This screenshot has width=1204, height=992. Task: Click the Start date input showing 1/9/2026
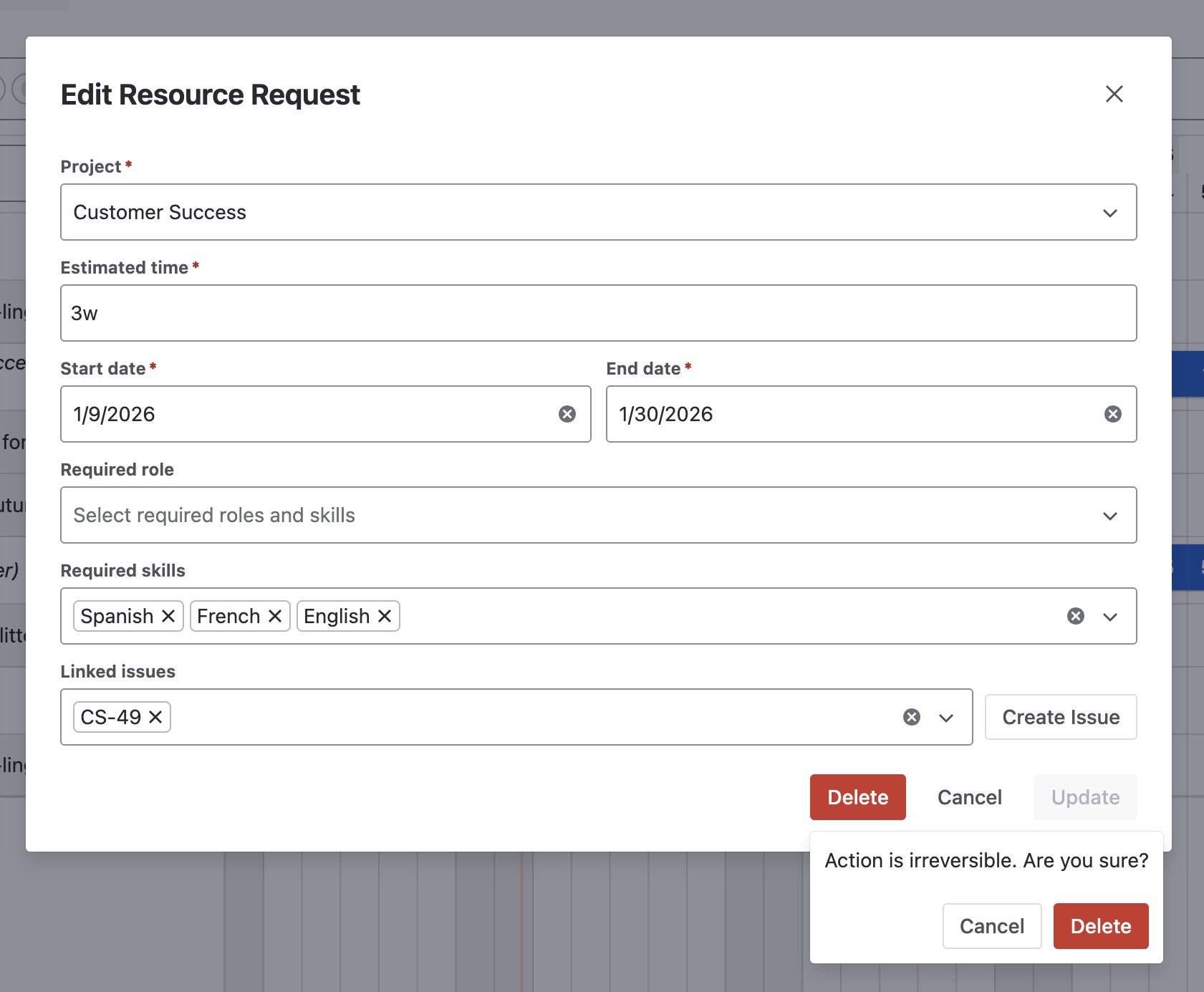(x=308, y=414)
